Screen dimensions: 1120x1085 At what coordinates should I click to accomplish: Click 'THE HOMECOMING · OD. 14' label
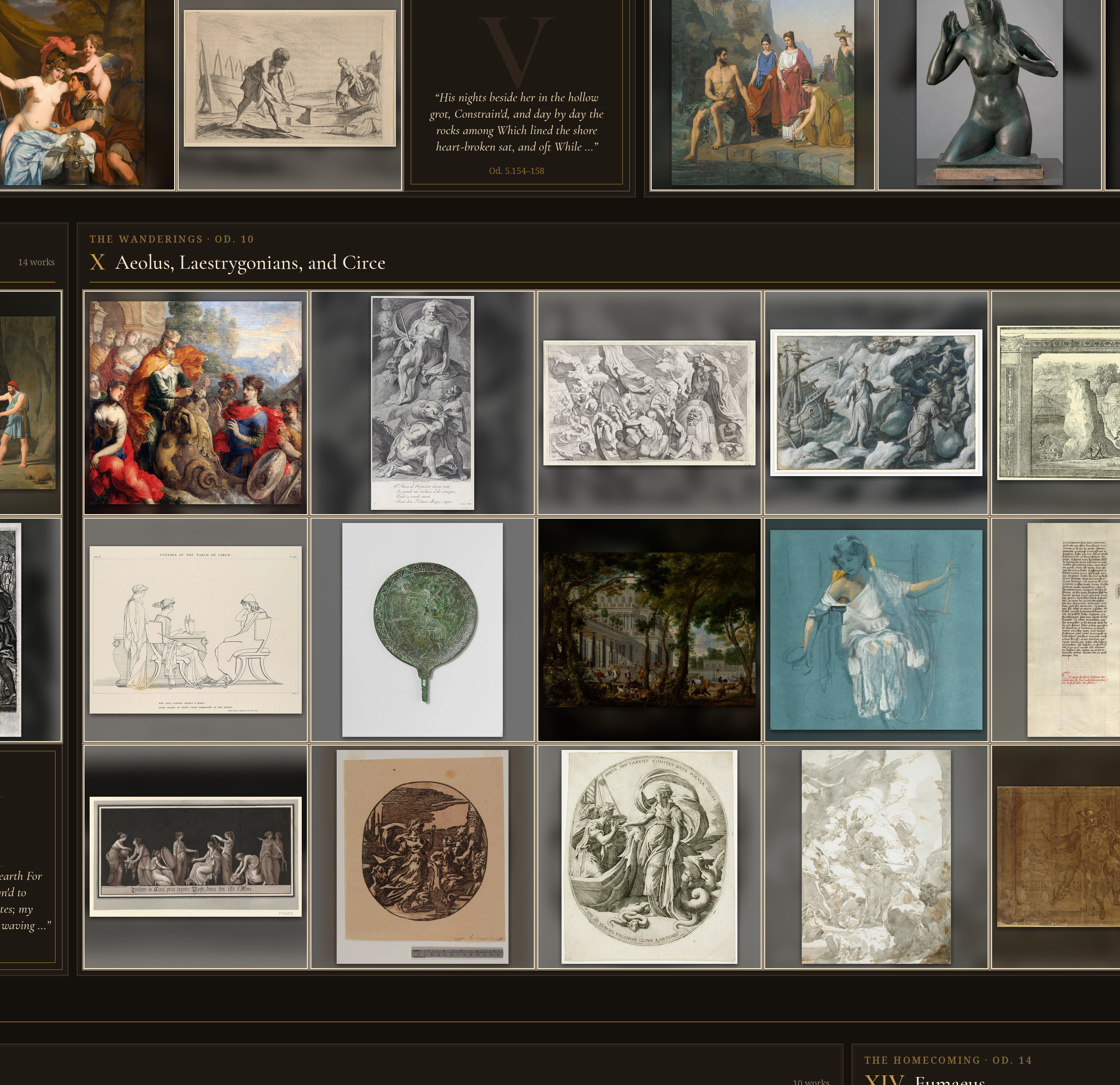click(x=948, y=1060)
